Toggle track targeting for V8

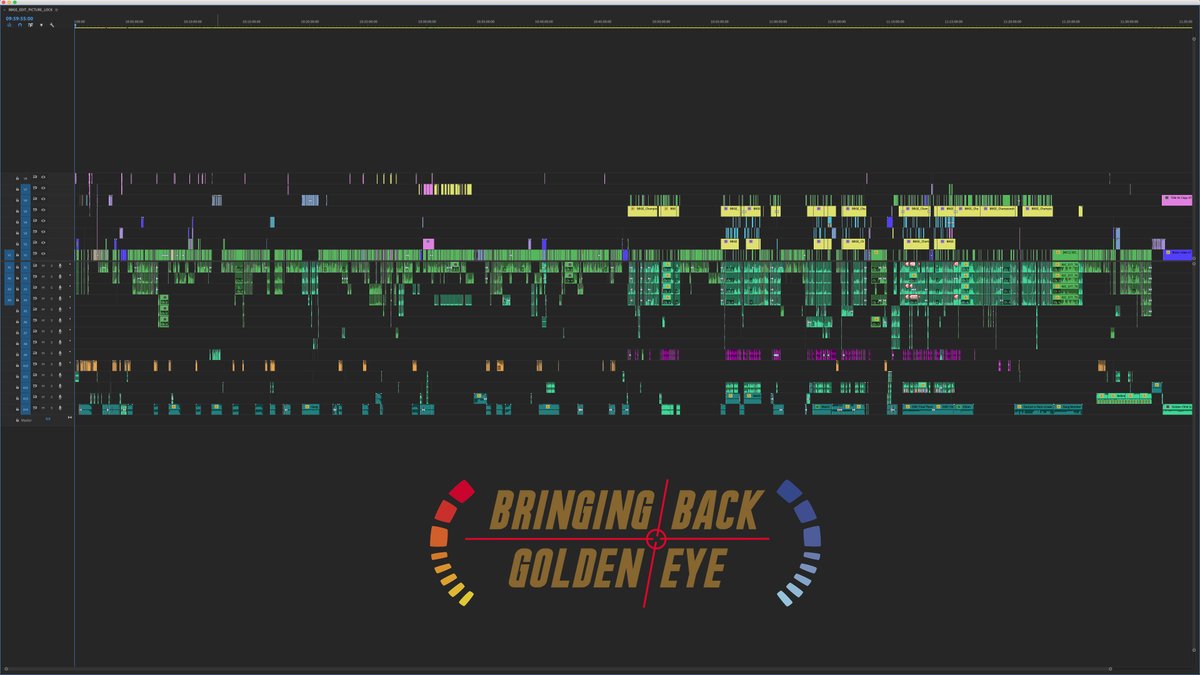(26, 178)
